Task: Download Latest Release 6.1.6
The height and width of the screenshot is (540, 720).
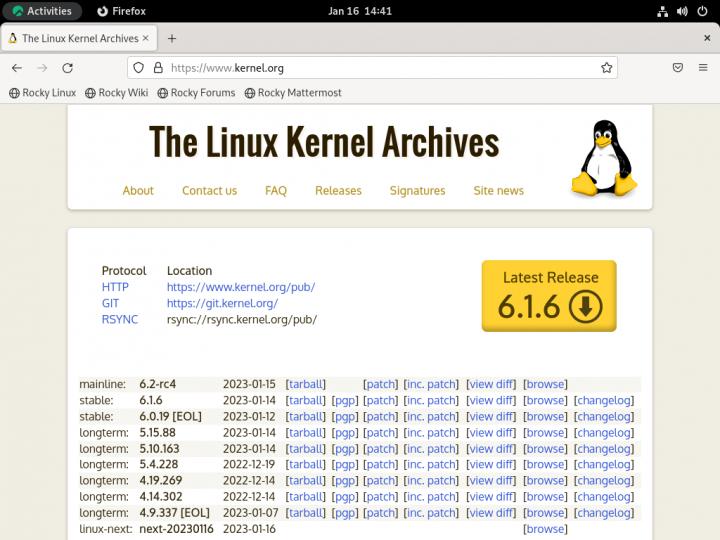Action: [549, 296]
